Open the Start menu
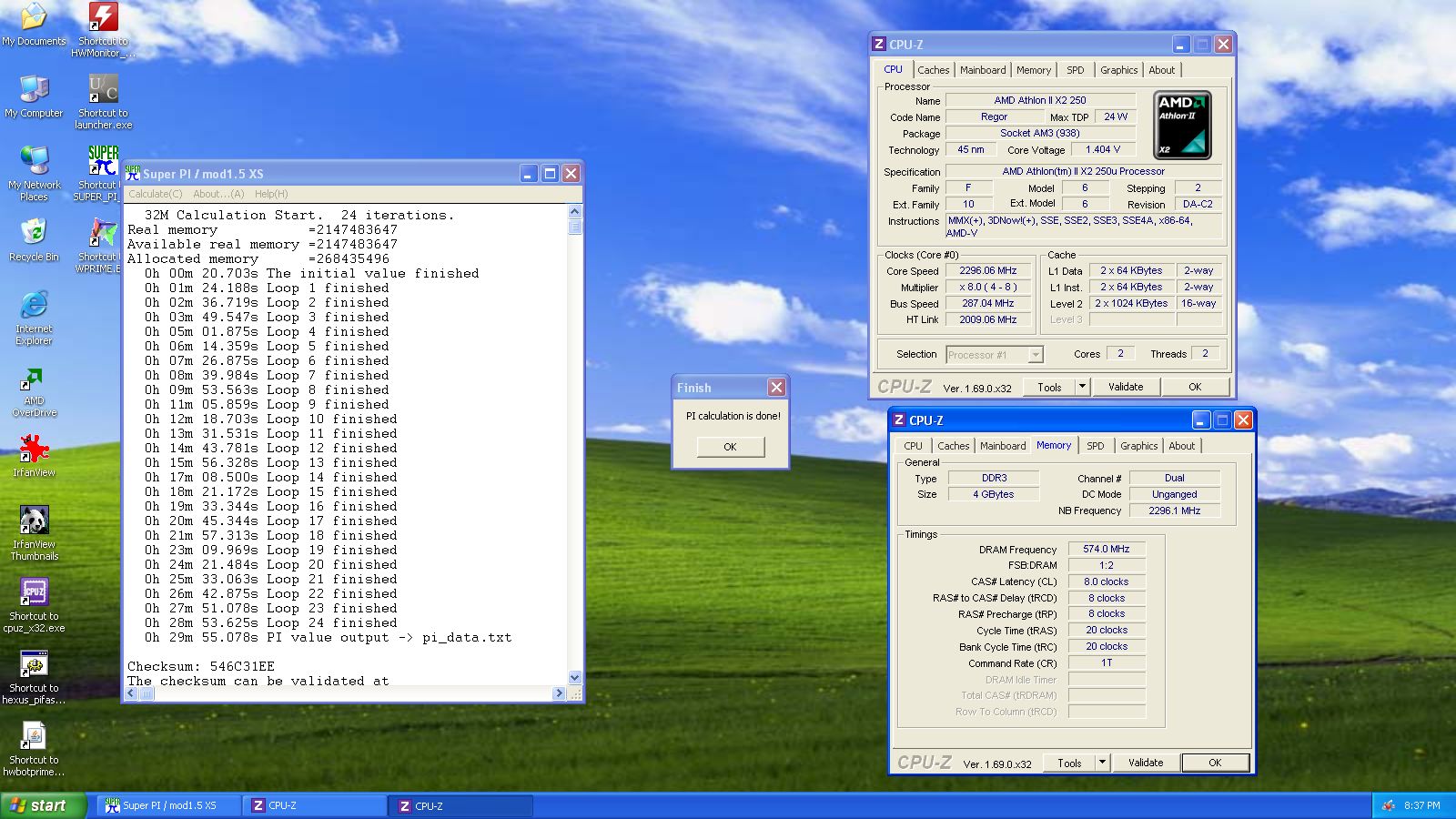 point(43,805)
